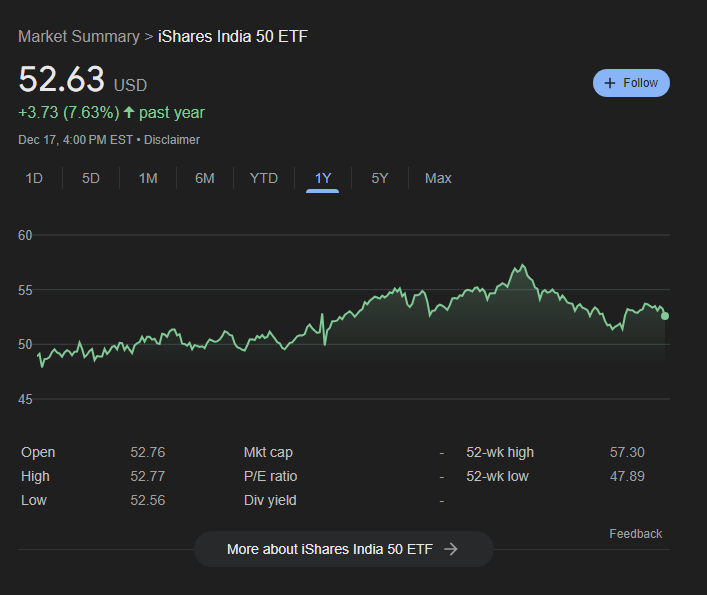Click the 52-wk low value 47.89
The width and height of the screenshot is (707, 595).
(x=627, y=476)
